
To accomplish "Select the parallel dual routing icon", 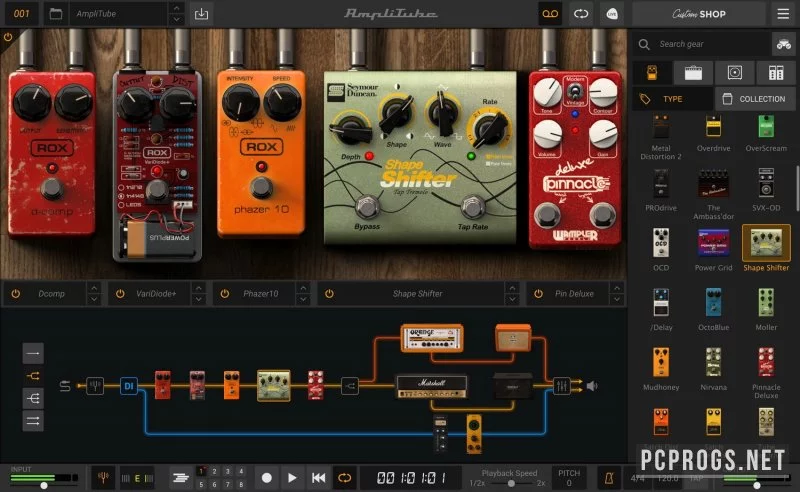I will [33, 421].
